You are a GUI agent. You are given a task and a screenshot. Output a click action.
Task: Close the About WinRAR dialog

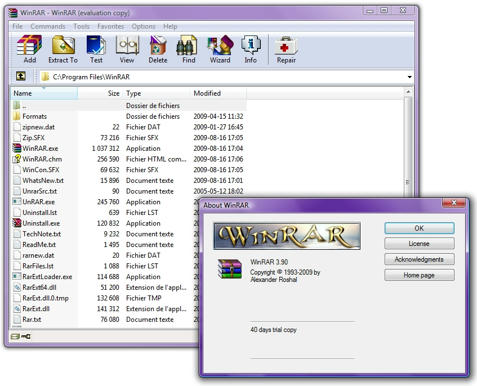tap(453, 203)
